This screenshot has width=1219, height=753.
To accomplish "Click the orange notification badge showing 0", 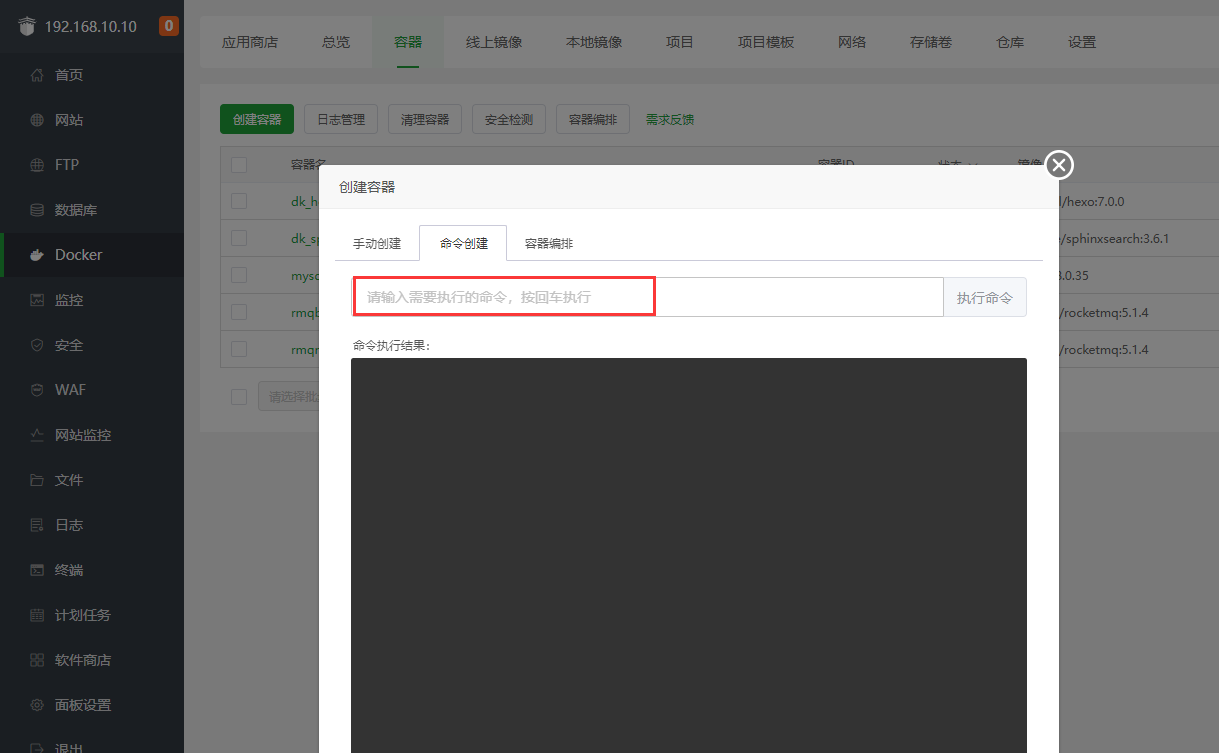I will (x=169, y=26).
